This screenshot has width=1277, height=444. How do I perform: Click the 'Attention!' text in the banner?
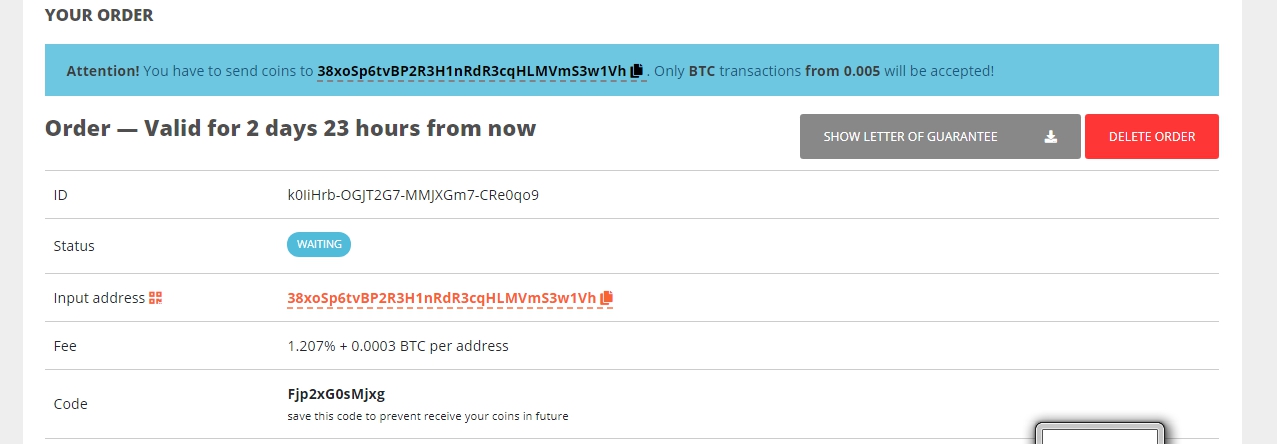(103, 71)
